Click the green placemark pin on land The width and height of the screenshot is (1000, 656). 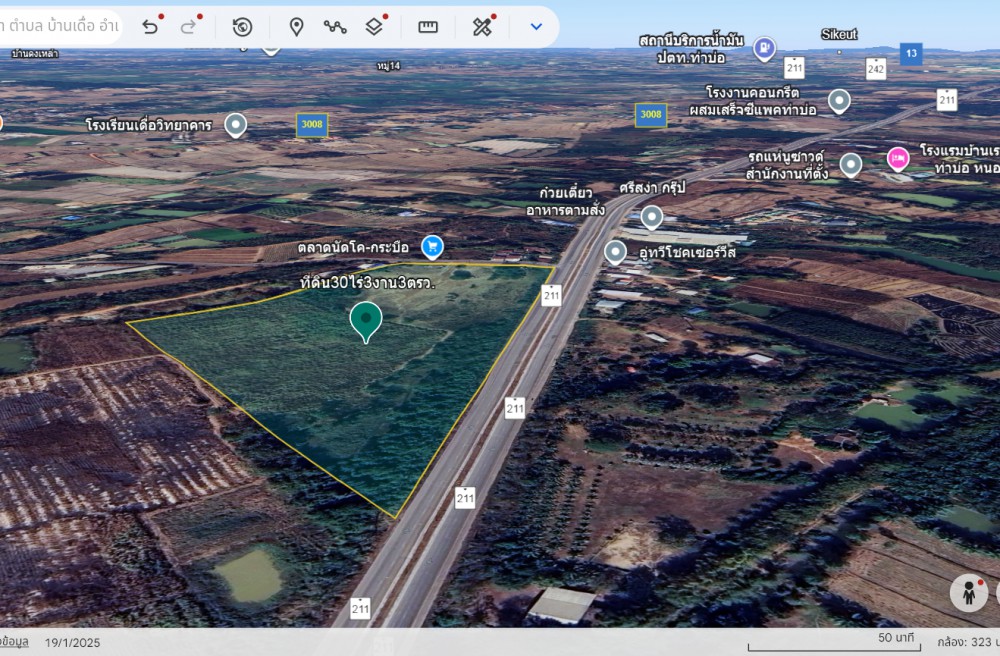366,320
